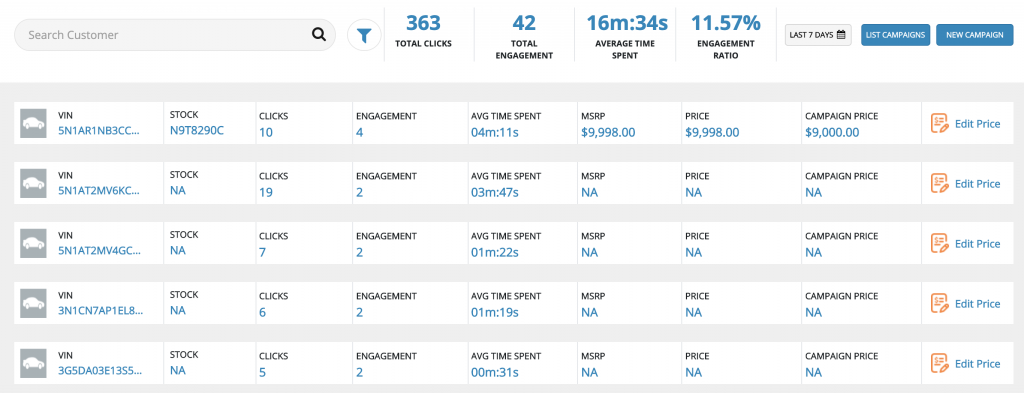1024x393 pixels.
Task: Open VIN link 5N1AR1NB3CC...
Action: (x=100, y=131)
